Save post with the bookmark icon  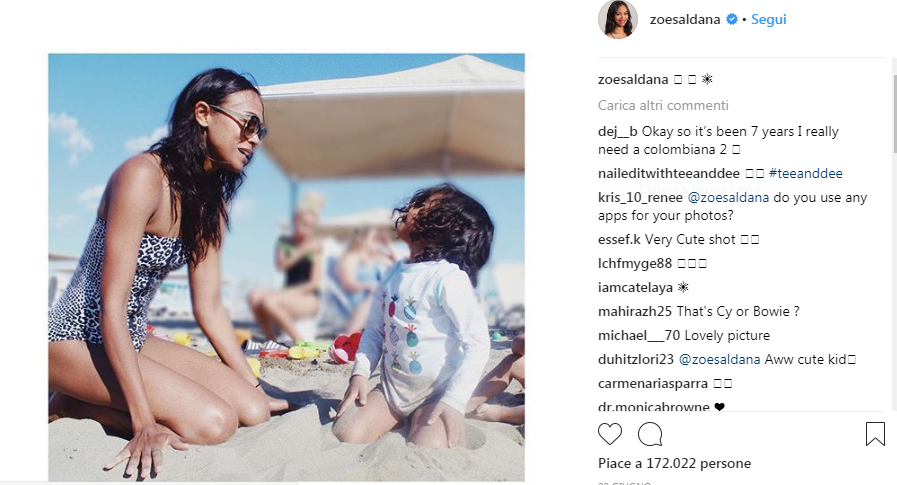[x=875, y=434]
